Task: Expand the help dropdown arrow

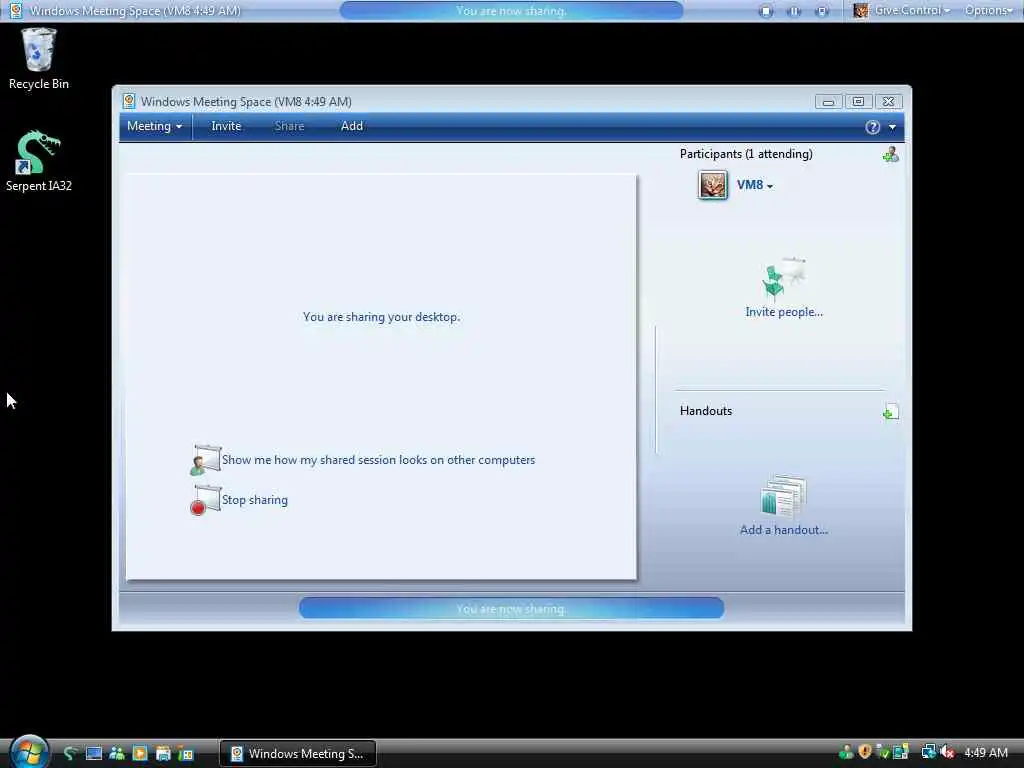Action: [x=892, y=127]
